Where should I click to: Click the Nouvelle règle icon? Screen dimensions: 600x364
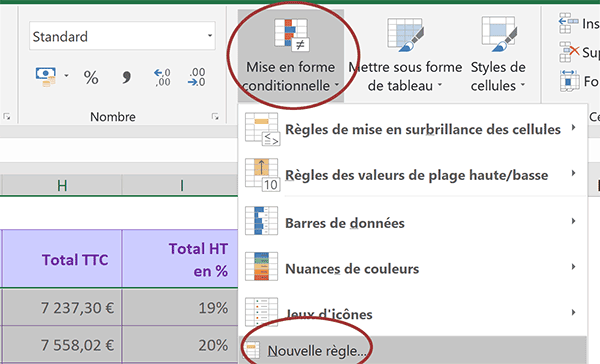pyautogui.click(x=252, y=350)
